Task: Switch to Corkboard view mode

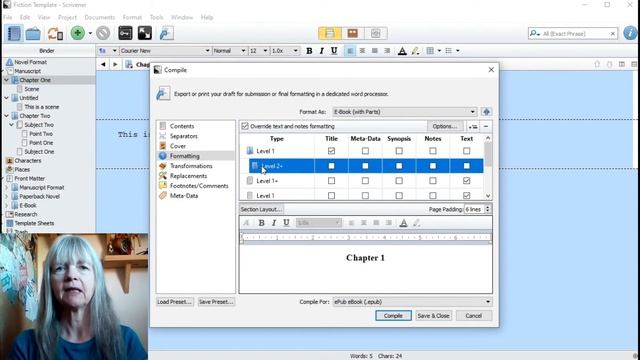Action: (x=353, y=33)
